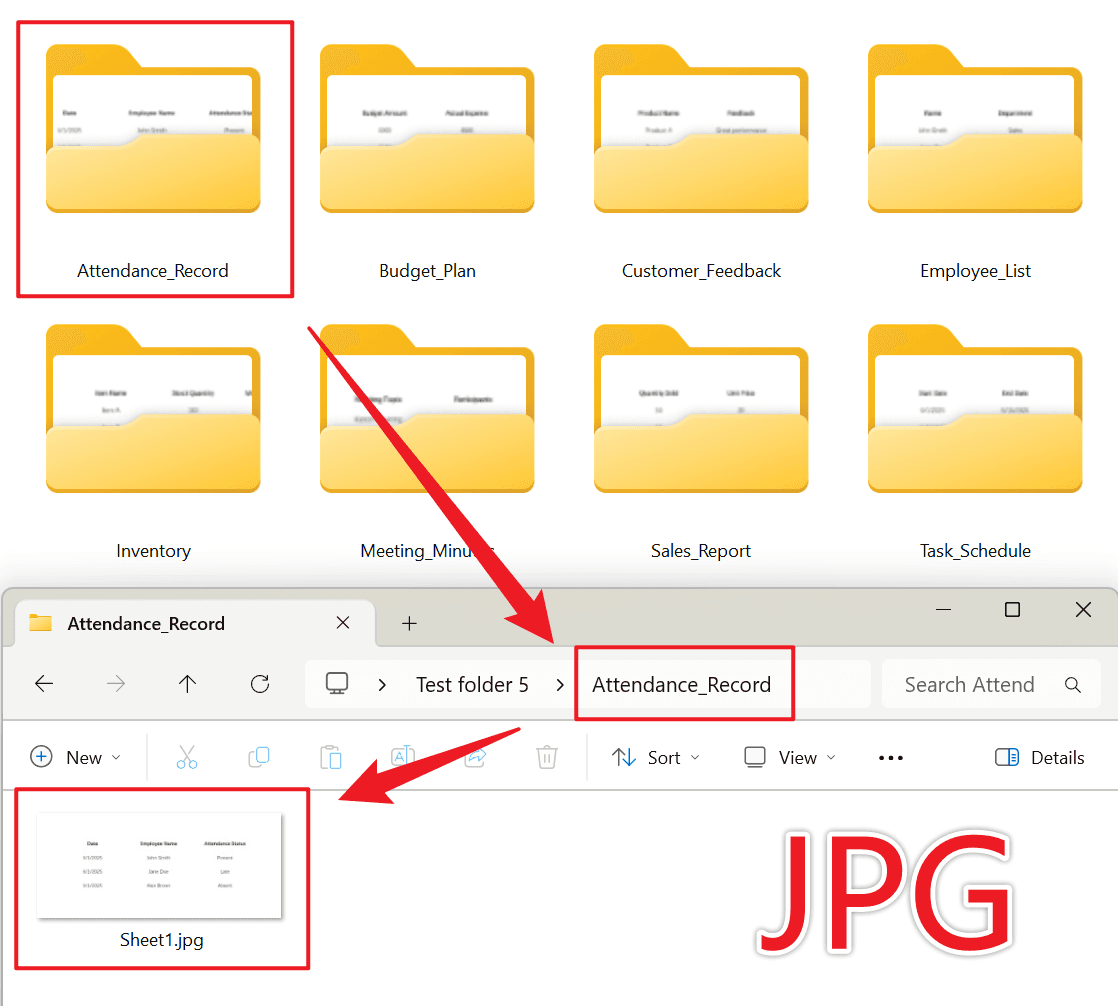Toggle the Details pane button
This screenshot has height=1006, width=1118.
point(1040,757)
